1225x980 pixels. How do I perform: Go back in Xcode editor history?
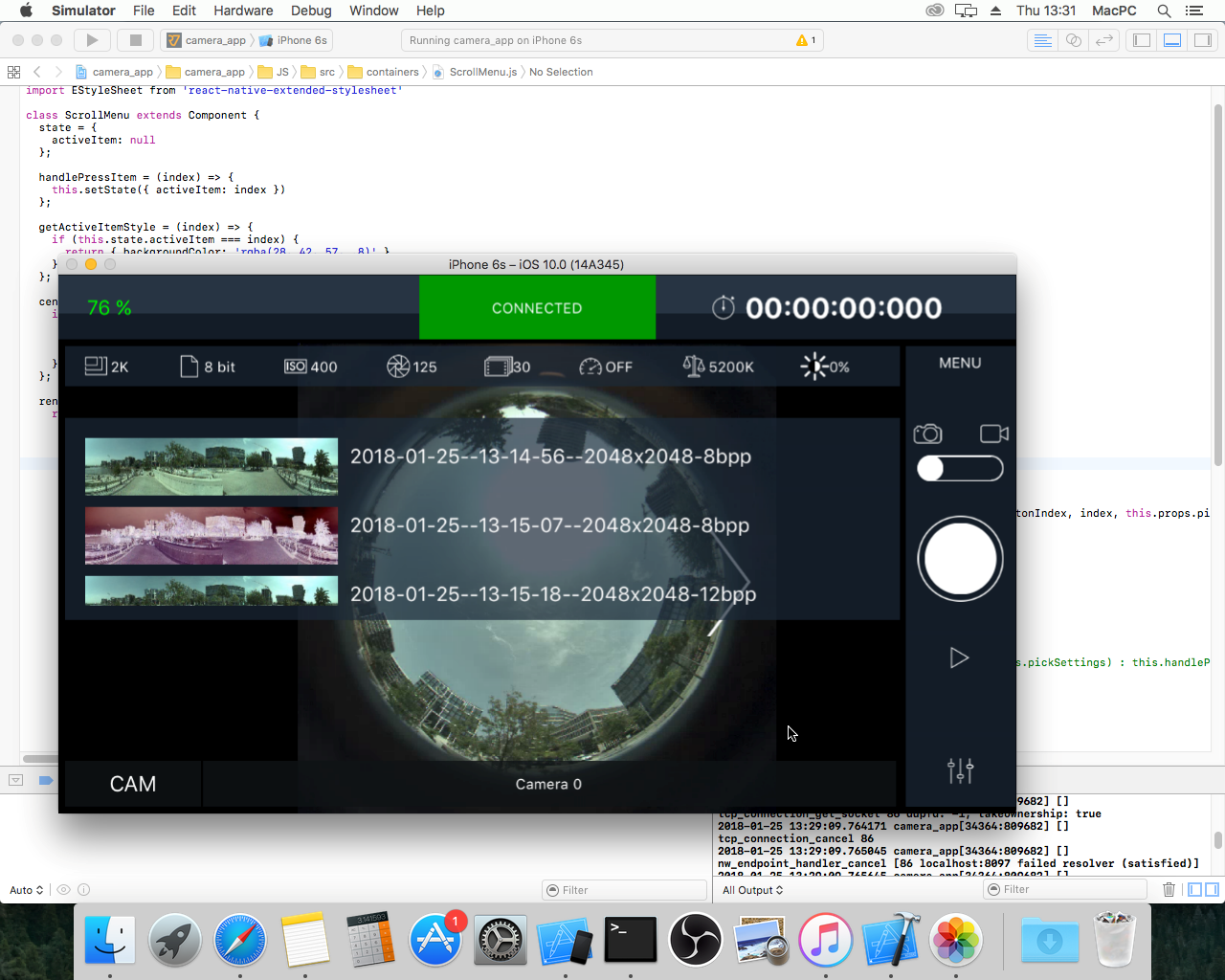(x=37, y=72)
